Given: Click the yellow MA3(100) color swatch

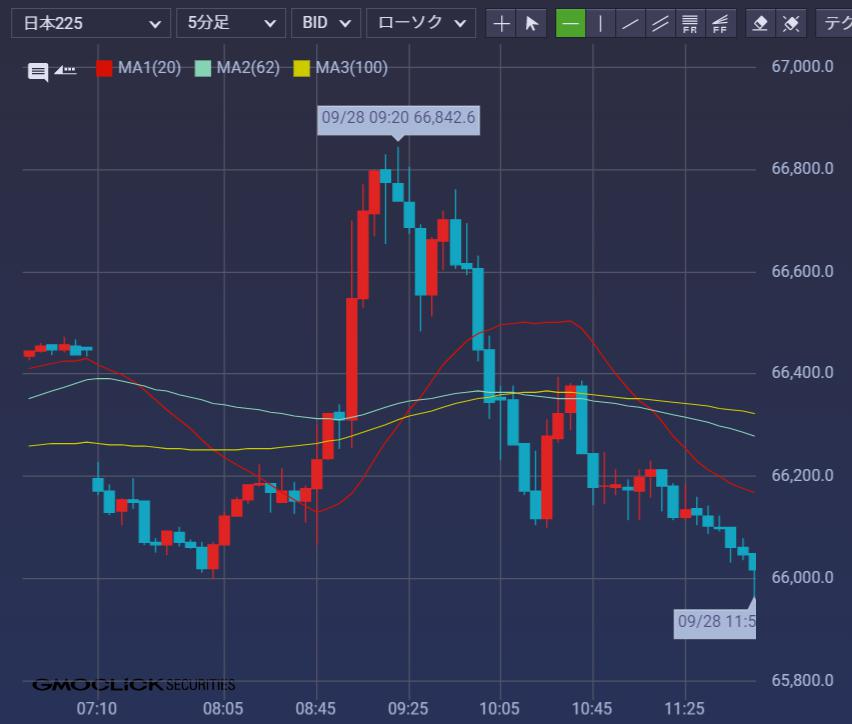Looking at the screenshot, I should coord(302,68).
